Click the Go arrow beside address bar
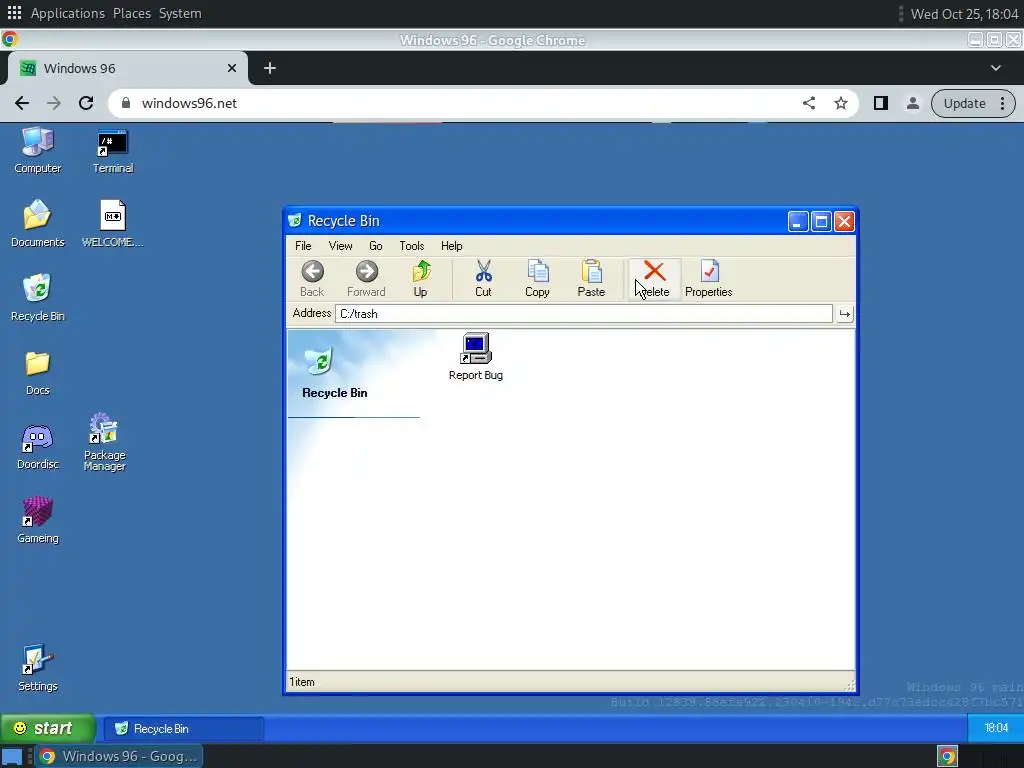1024x768 pixels. (844, 314)
